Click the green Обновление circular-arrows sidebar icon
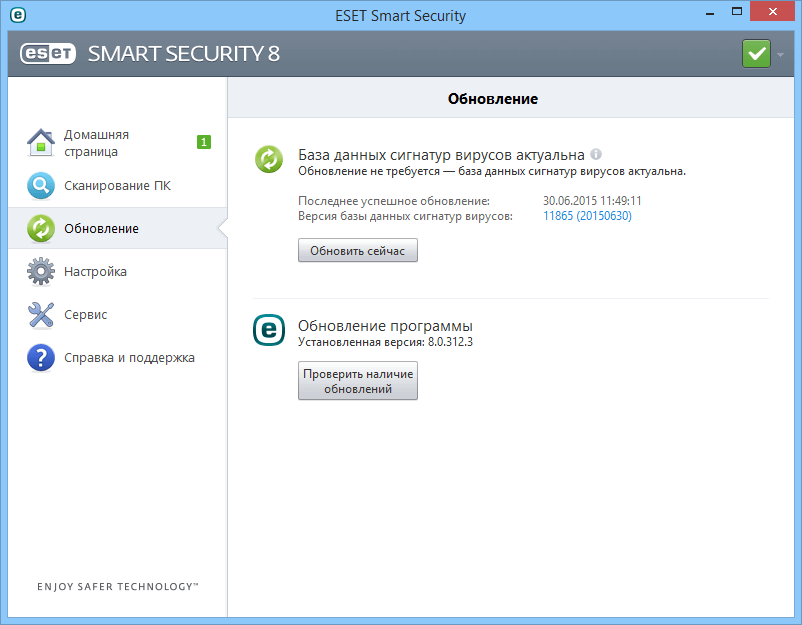The image size is (802, 625). click(40, 227)
